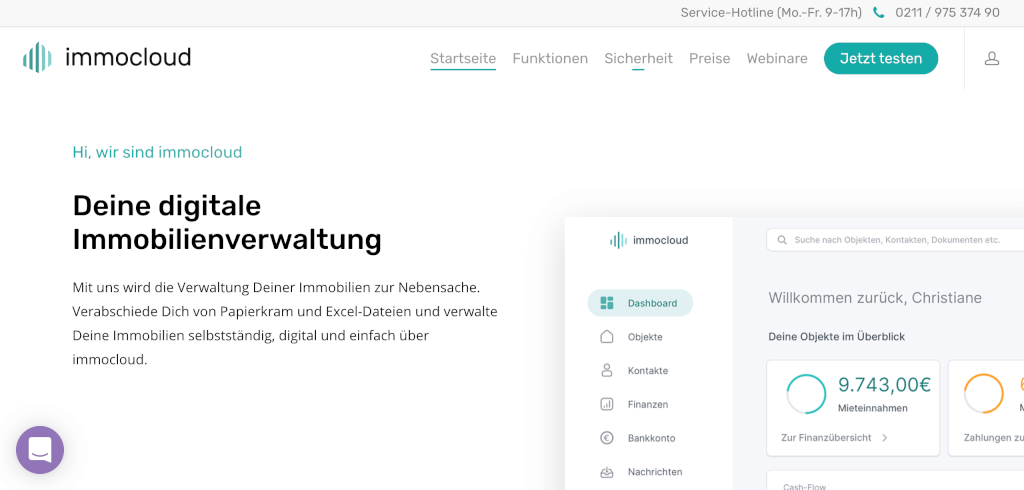This screenshot has width=1024, height=490.
Task: Click the orange progress ring
Action: tap(984, 394)
